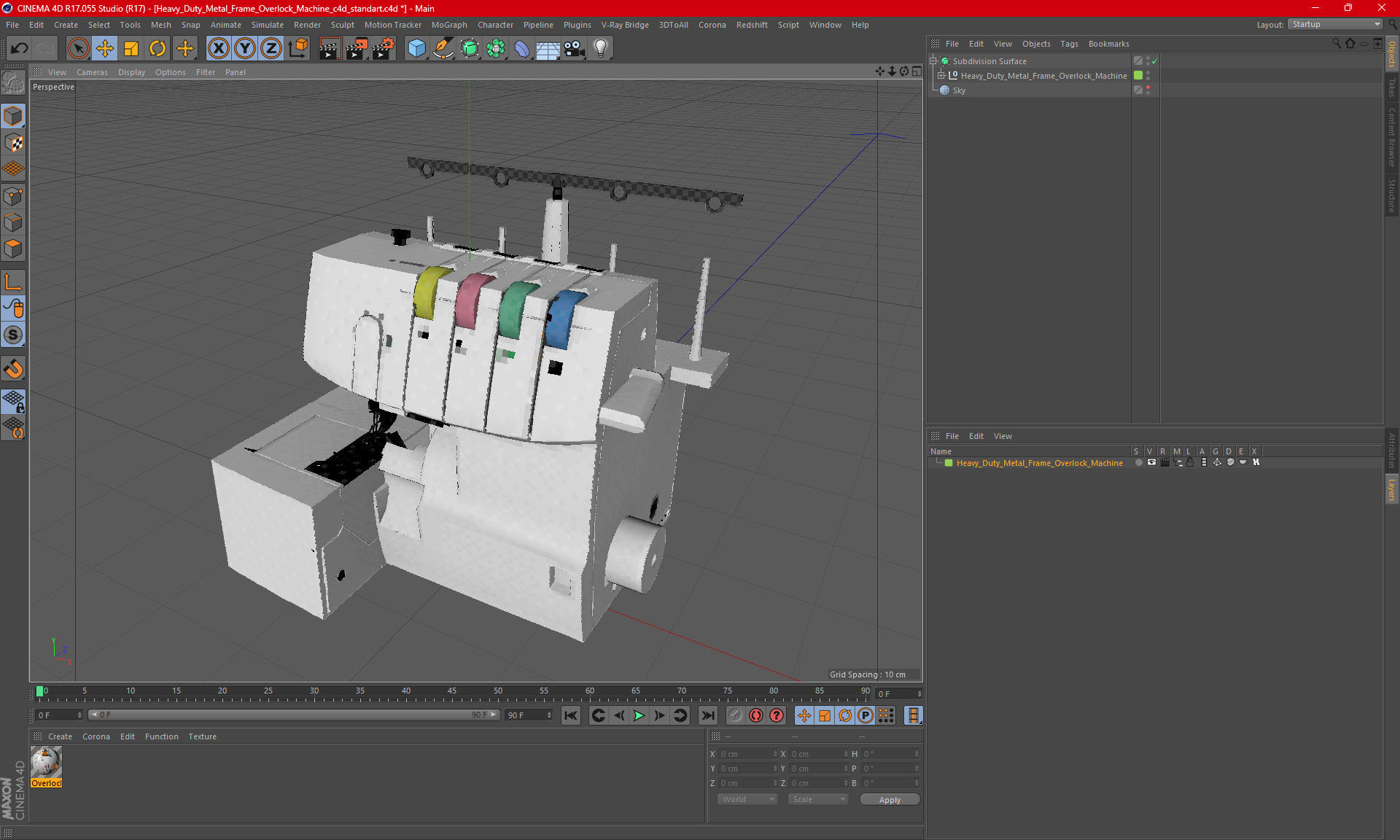Open the World coordinate dropdown
Viewport: 1400px width, 840px height.
[747, 799]
